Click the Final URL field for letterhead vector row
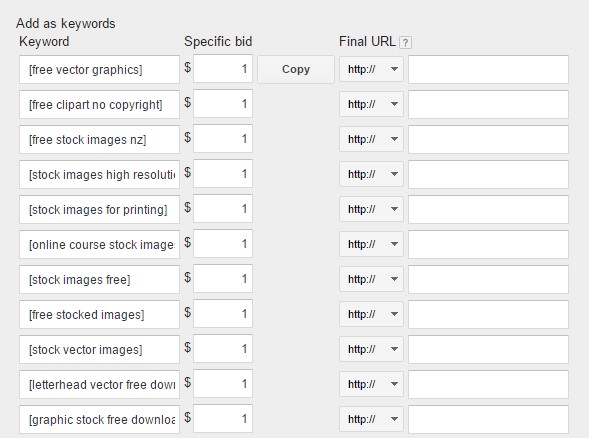 [x=488, y=384]
